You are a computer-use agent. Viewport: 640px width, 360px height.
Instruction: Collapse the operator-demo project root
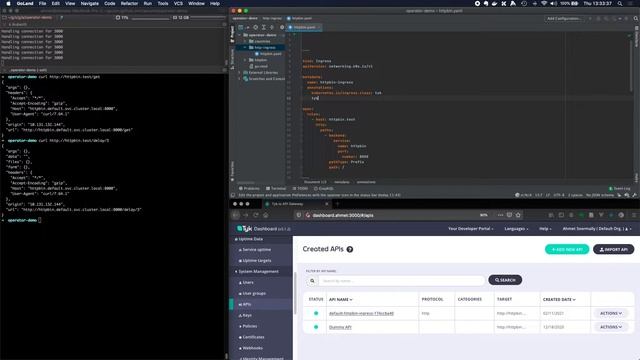(x=240, y=35)
